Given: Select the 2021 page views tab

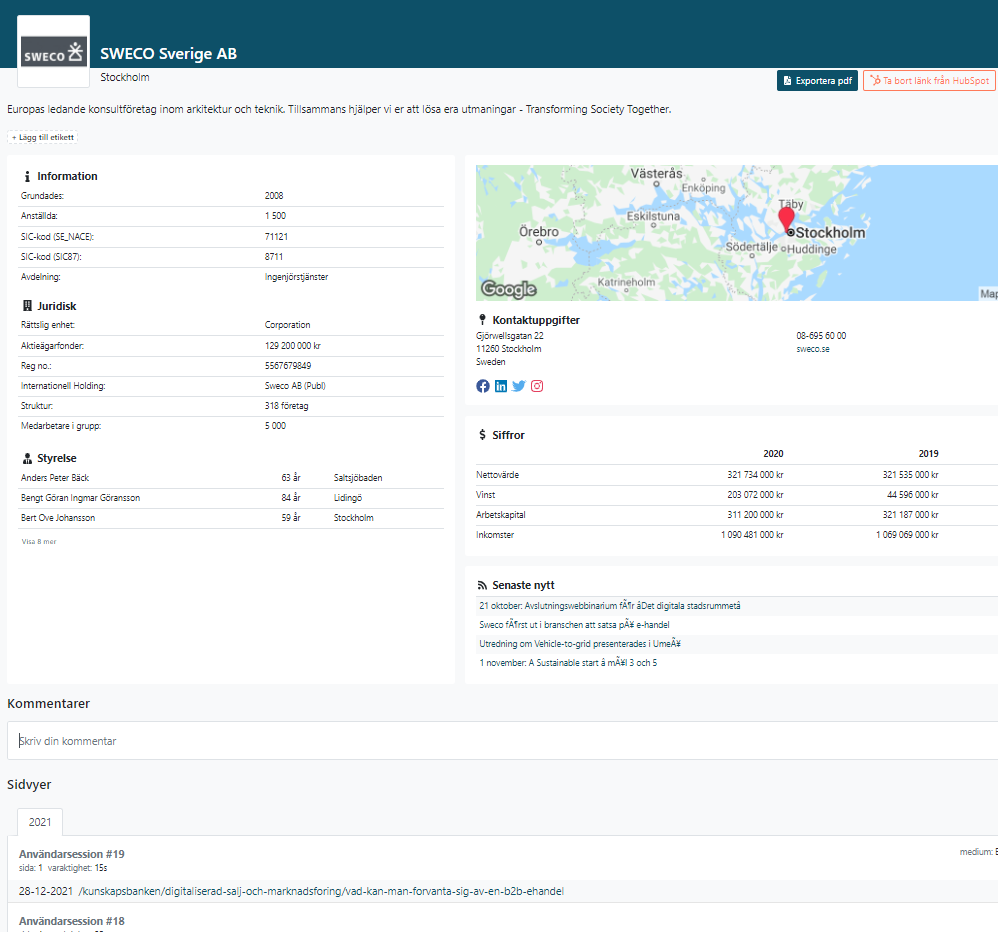Looking at the screenshot, I should 39,822.
